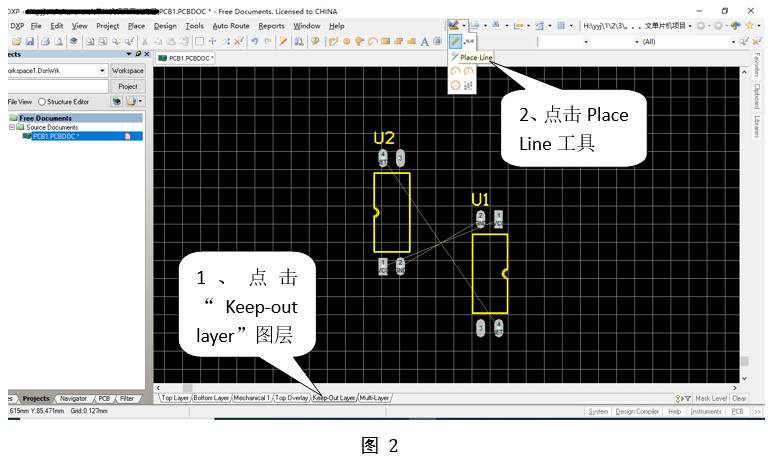This screenshot has width=772, height=468.
Task: Click the Move selection crosshair icon
Action: pyautogui.click(x=212, y=42)
